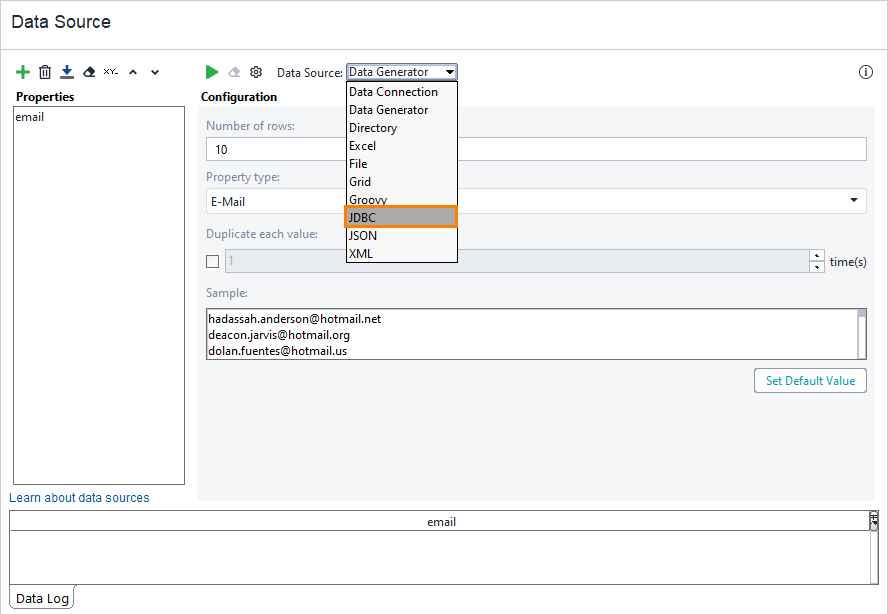Viewport: 888px width, 614px height.
Task: Increment the time(s) value with spinner arrow
Action: pyautogui.click(x=816, y=255)
